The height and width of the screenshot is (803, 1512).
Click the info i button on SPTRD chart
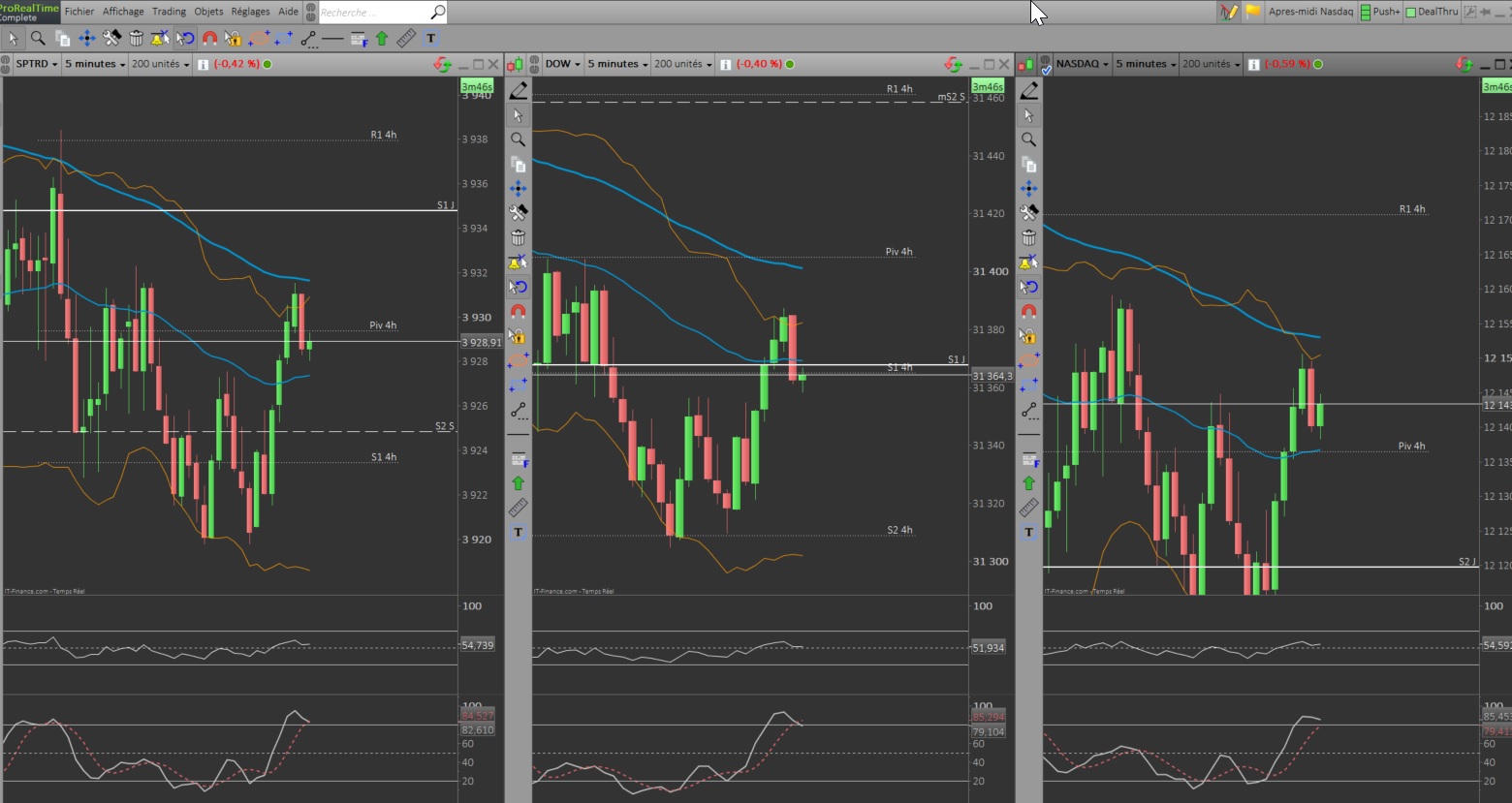point(203,64)
